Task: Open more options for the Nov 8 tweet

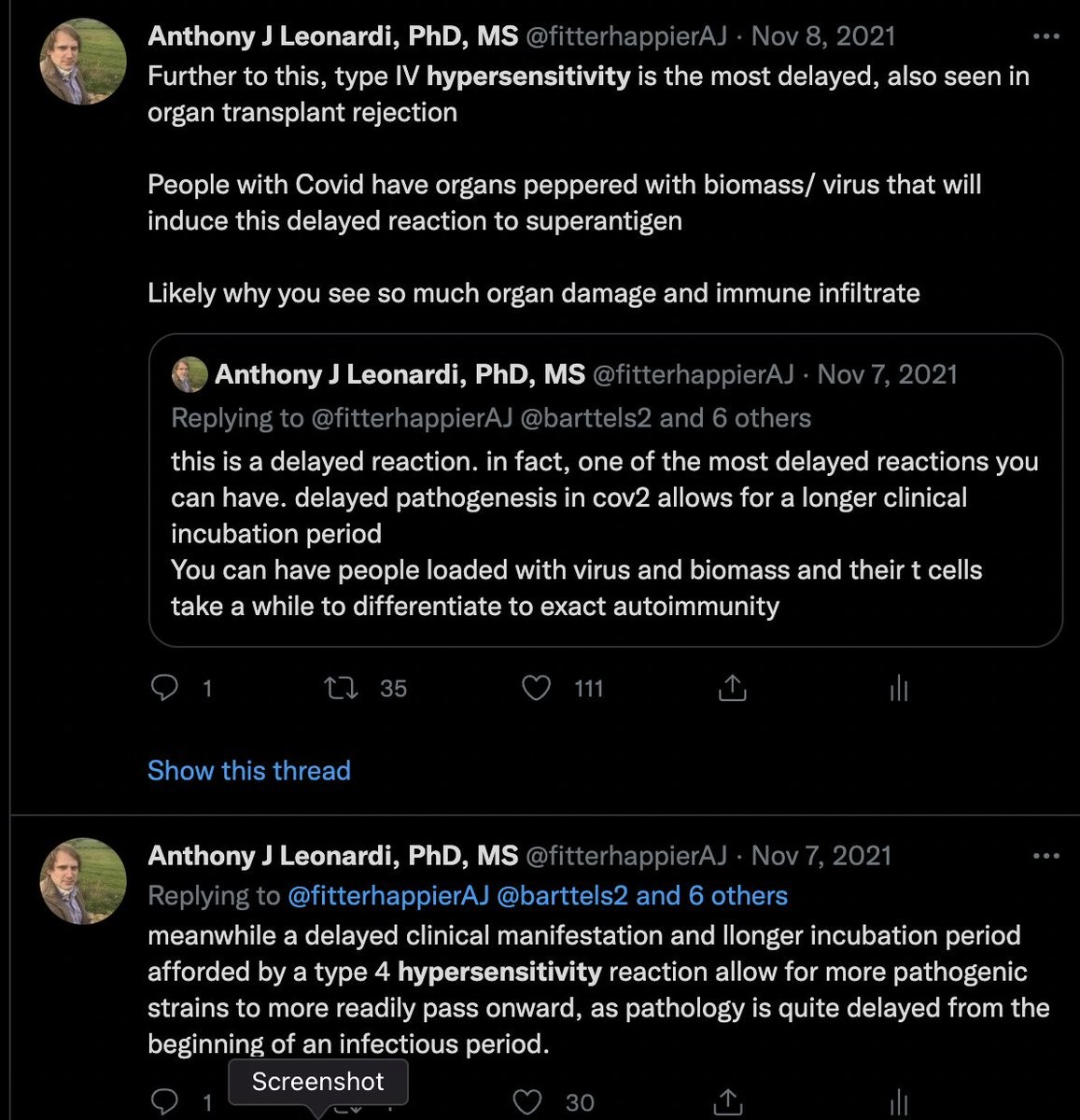Action: [1046, 37]
